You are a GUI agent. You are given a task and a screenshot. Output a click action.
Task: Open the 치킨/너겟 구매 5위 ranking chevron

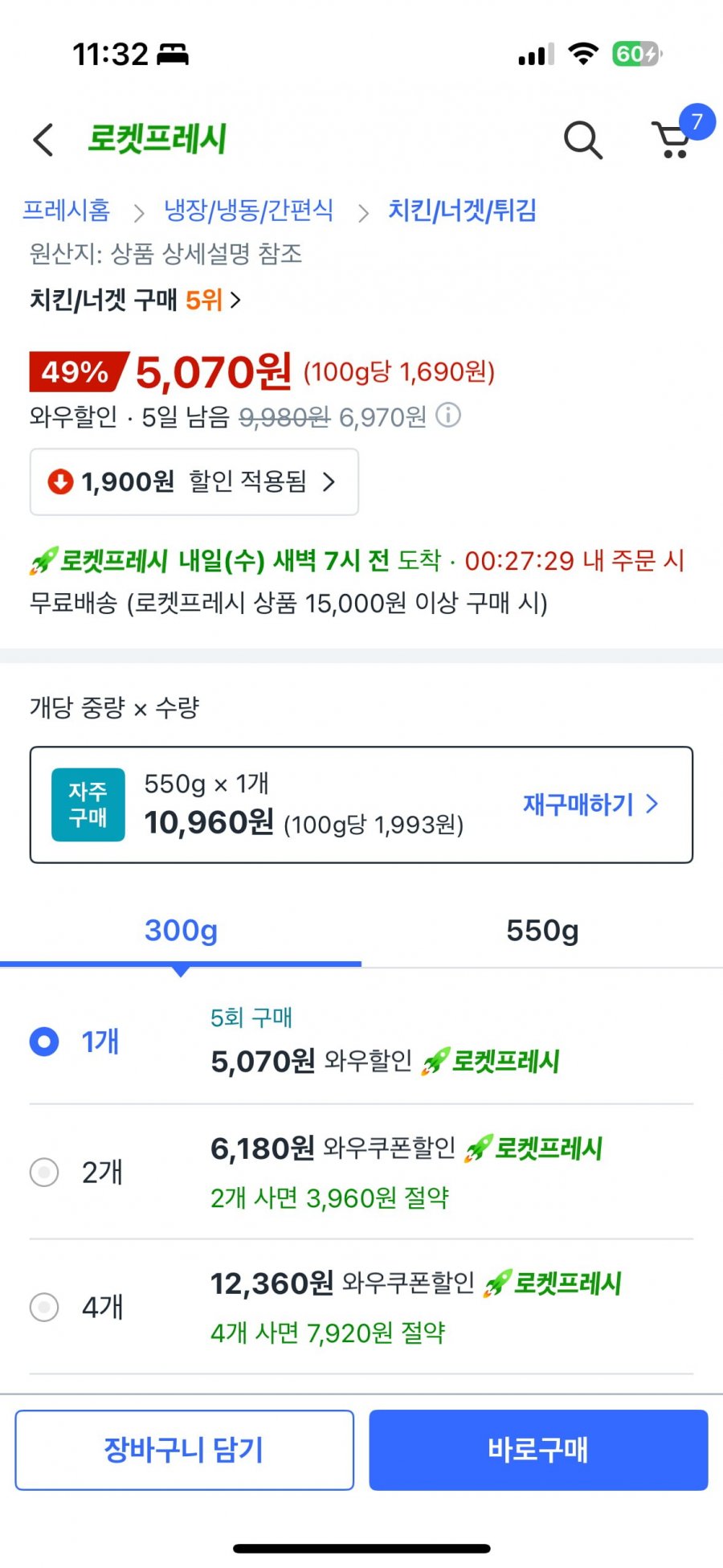(235, 300)
